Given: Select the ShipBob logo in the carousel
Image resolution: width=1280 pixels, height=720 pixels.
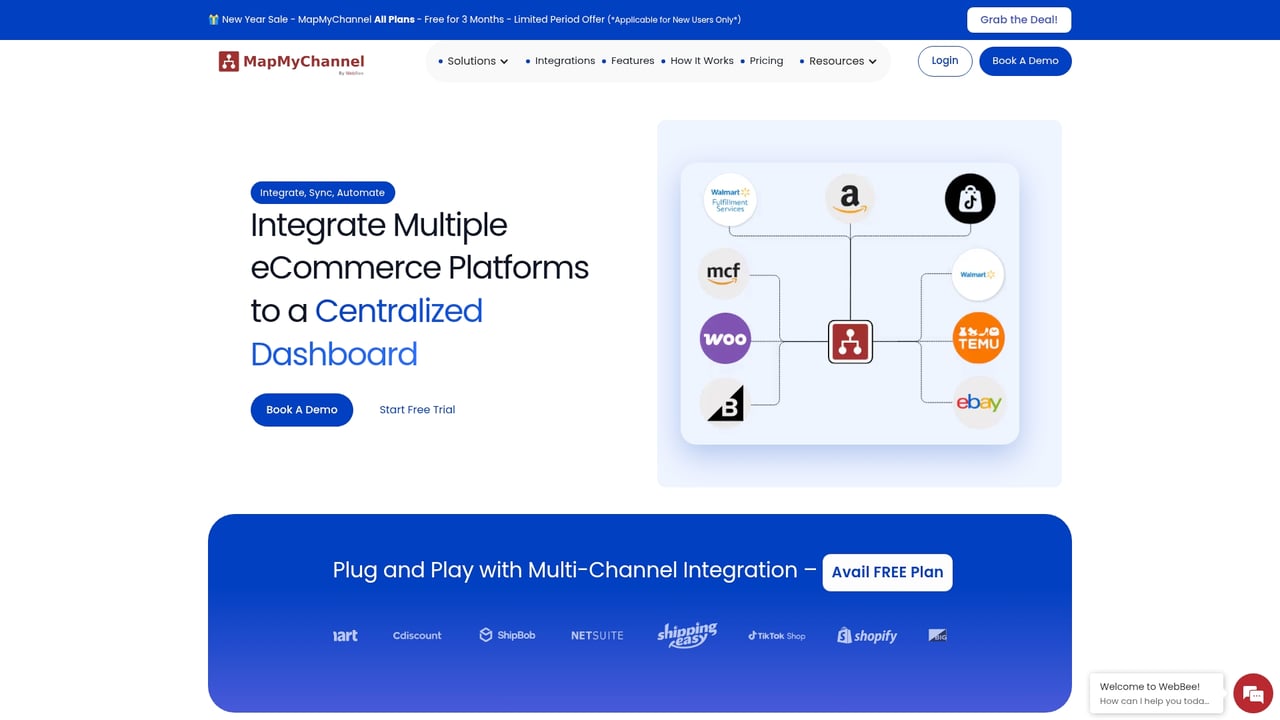Looking at the screenshot, I should tap(507, 635).
